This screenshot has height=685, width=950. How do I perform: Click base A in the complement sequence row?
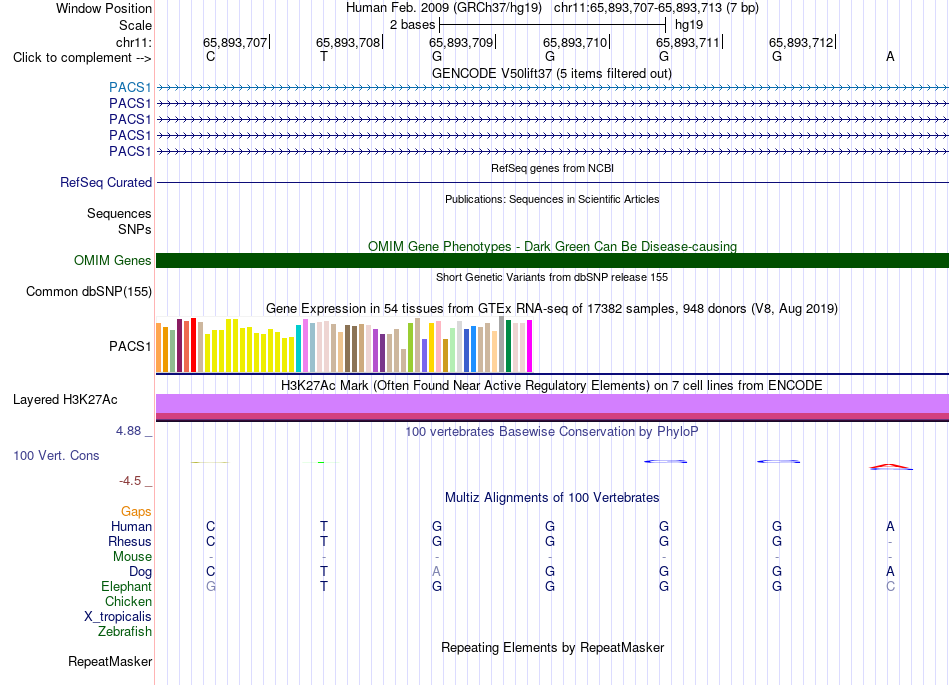click(x=890, y=56)
